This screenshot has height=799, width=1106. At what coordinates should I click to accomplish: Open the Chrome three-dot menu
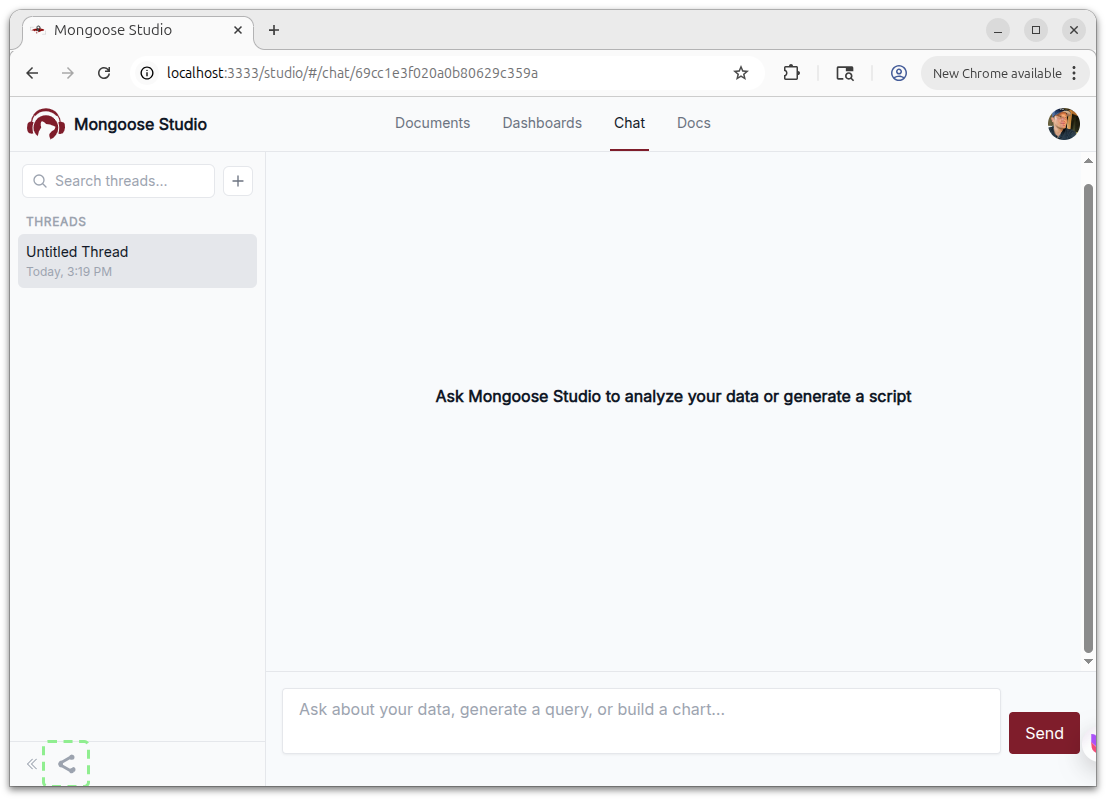[1074, 73]
